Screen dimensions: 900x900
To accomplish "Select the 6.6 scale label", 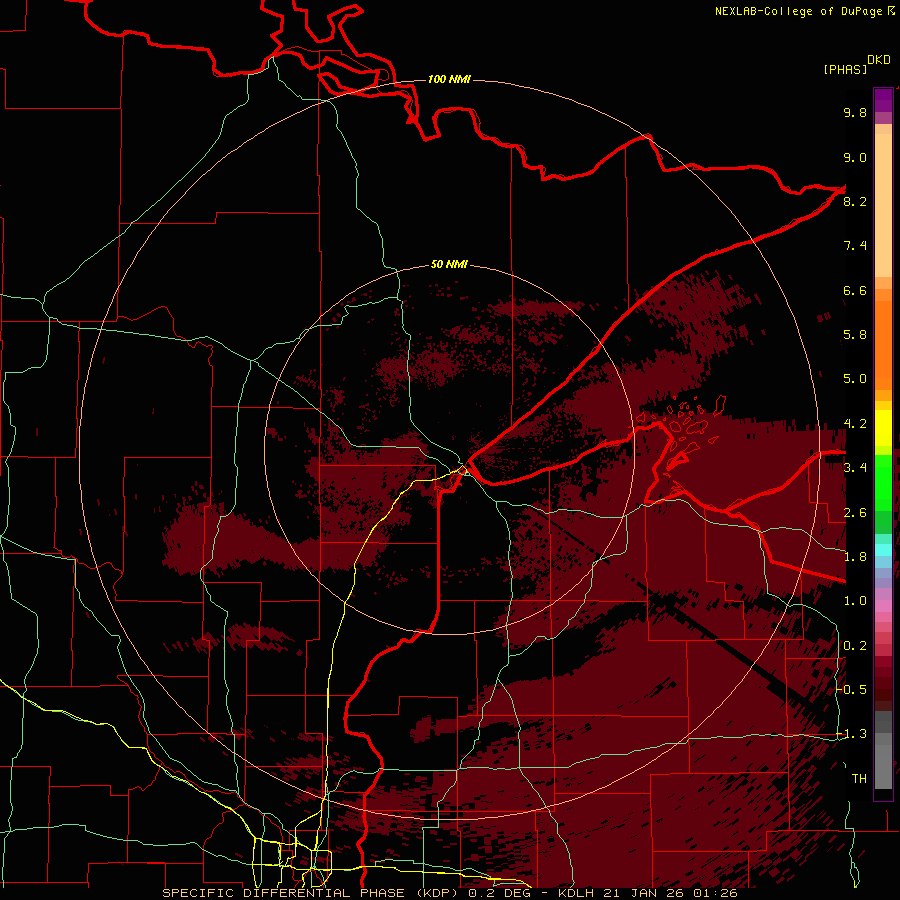I will pos(855,290).
